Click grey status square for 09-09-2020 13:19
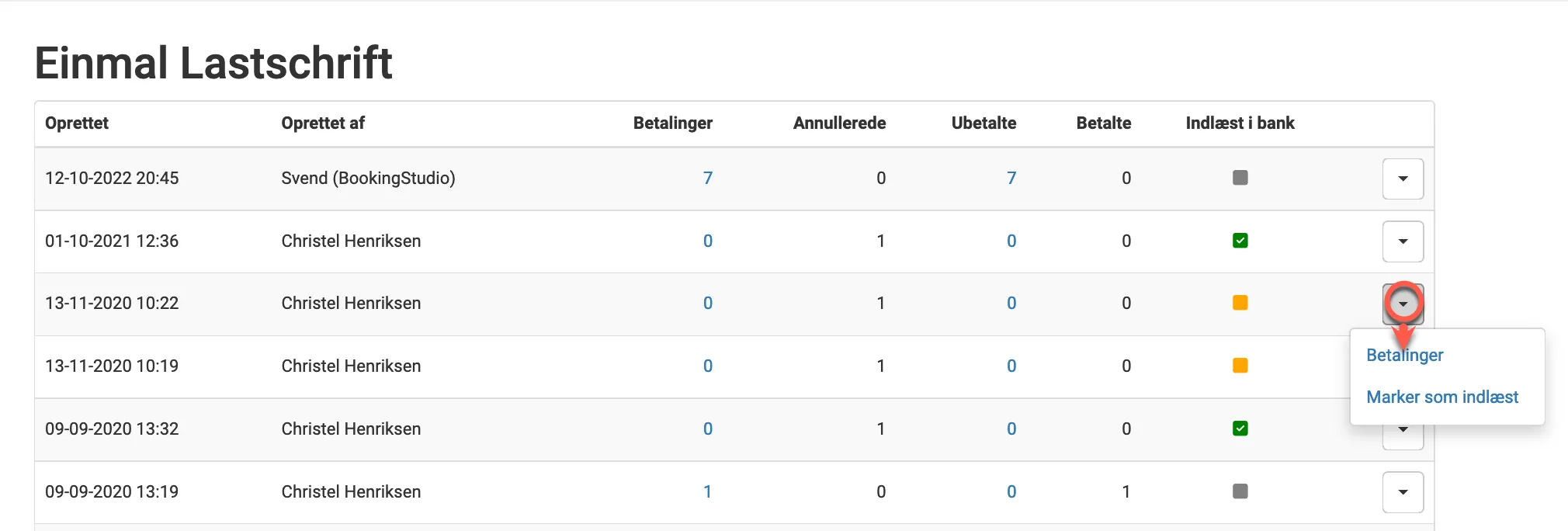This screenshot has height=531, width=1568. pyautogui.click(x=1240, y=491)
